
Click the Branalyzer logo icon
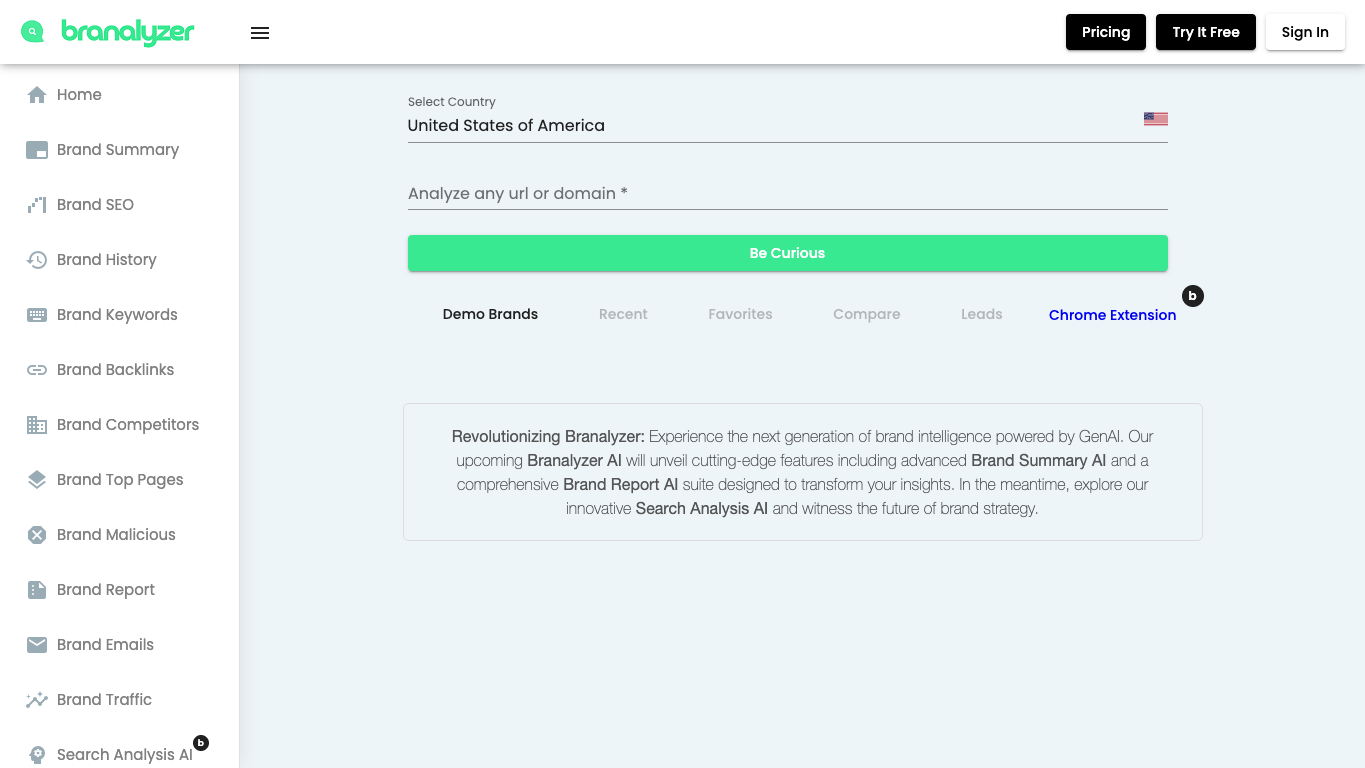[x=33, y=32]
